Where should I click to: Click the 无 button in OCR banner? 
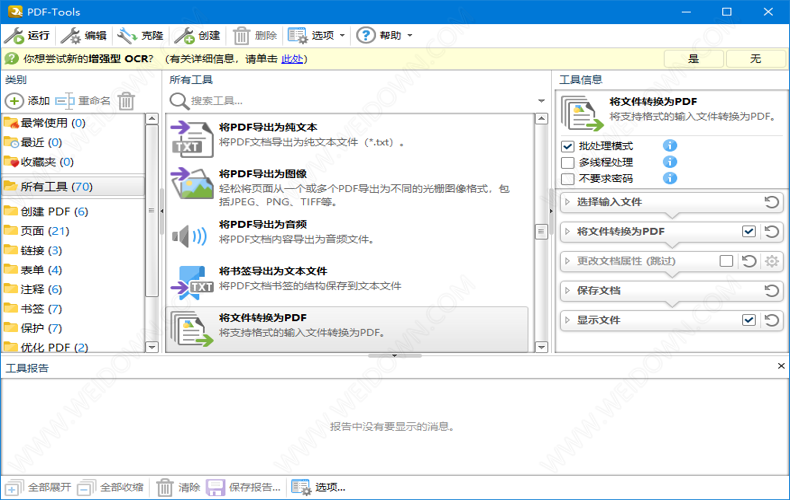[x=755, y=58]
